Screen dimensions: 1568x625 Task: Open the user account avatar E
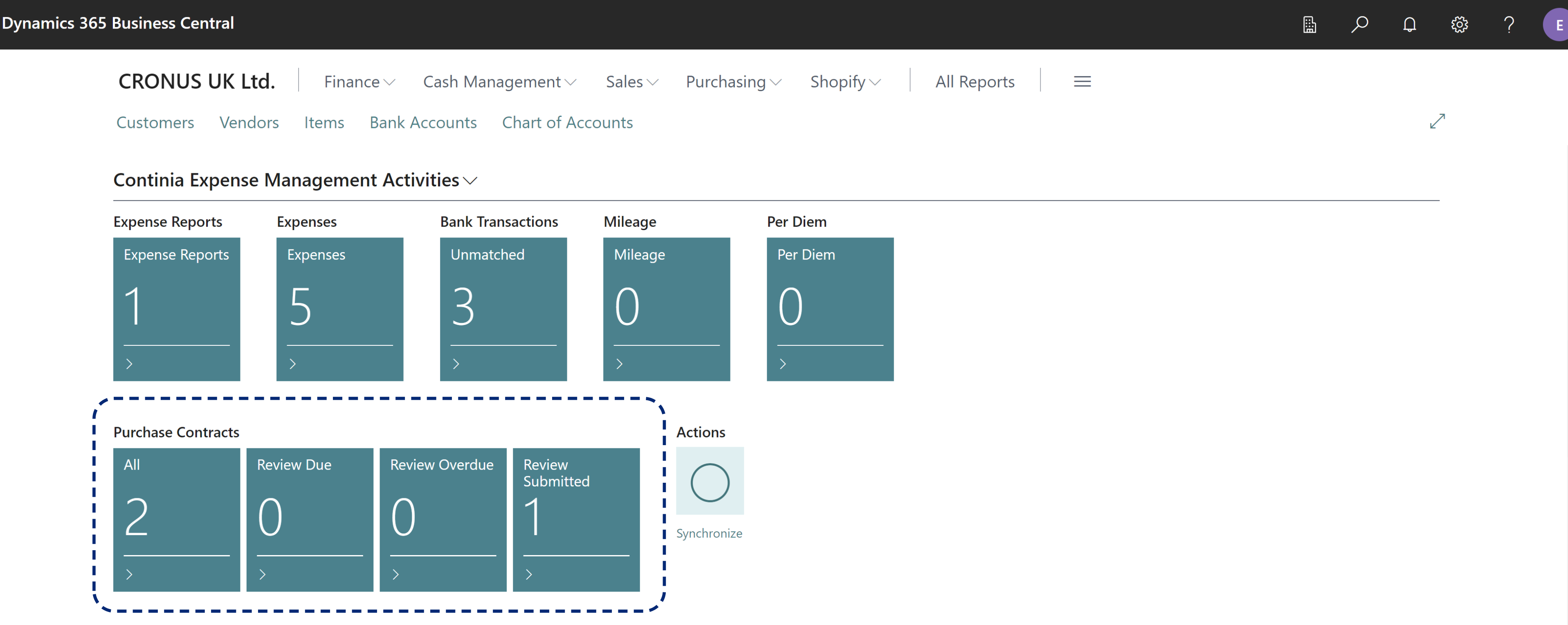[x=1557, y=25]
